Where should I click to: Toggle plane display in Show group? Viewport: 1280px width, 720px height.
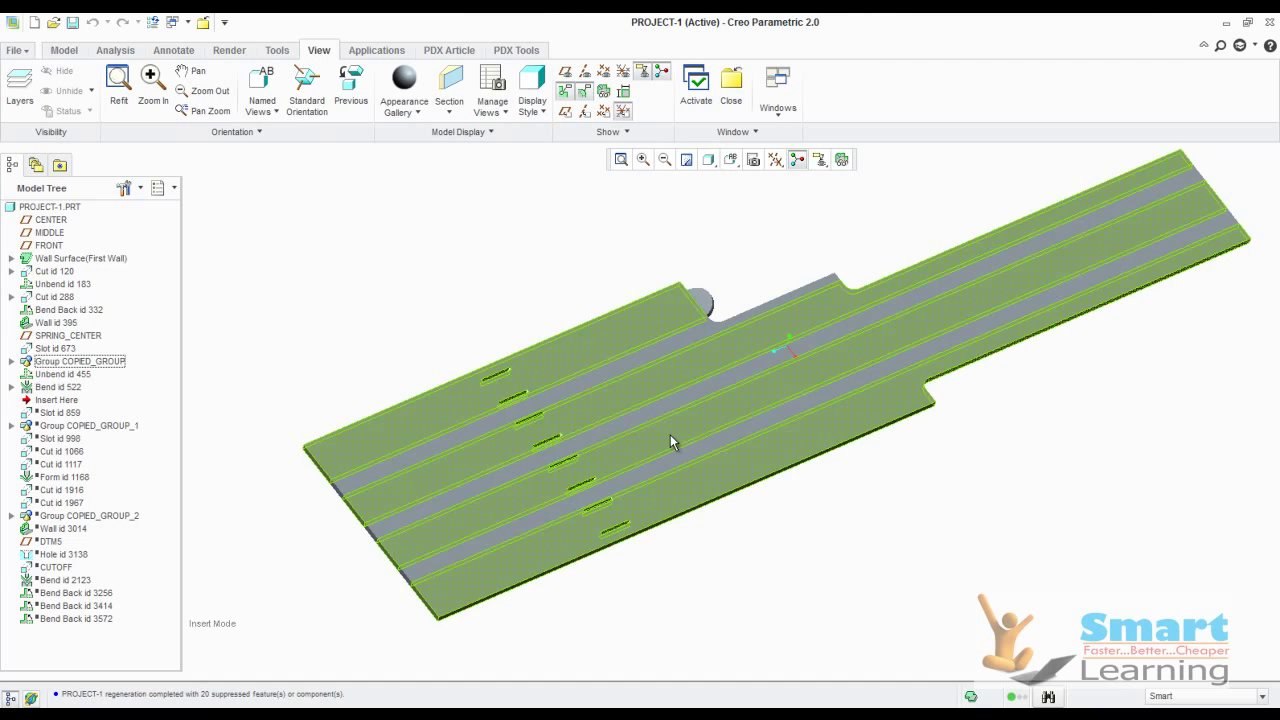(566, 72)
